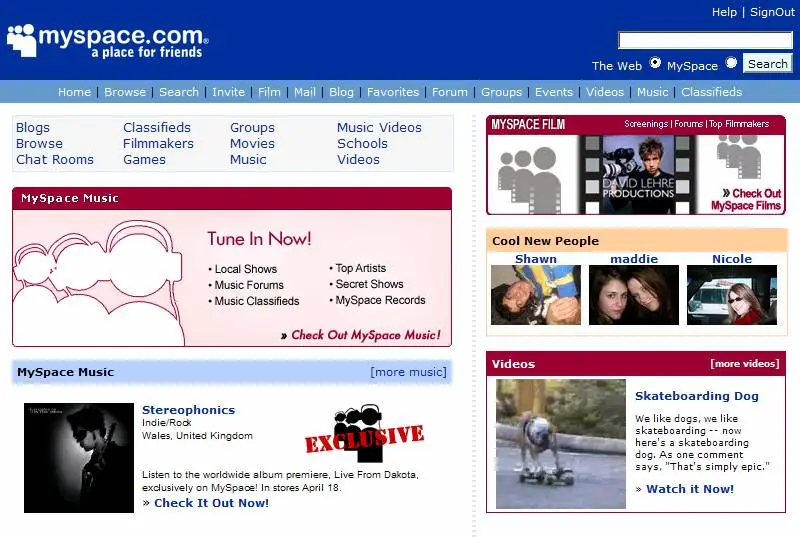The width and height of the screenshot is (800, 537).
Task: Open the Chat Rooms link
Action: [55, 160]
